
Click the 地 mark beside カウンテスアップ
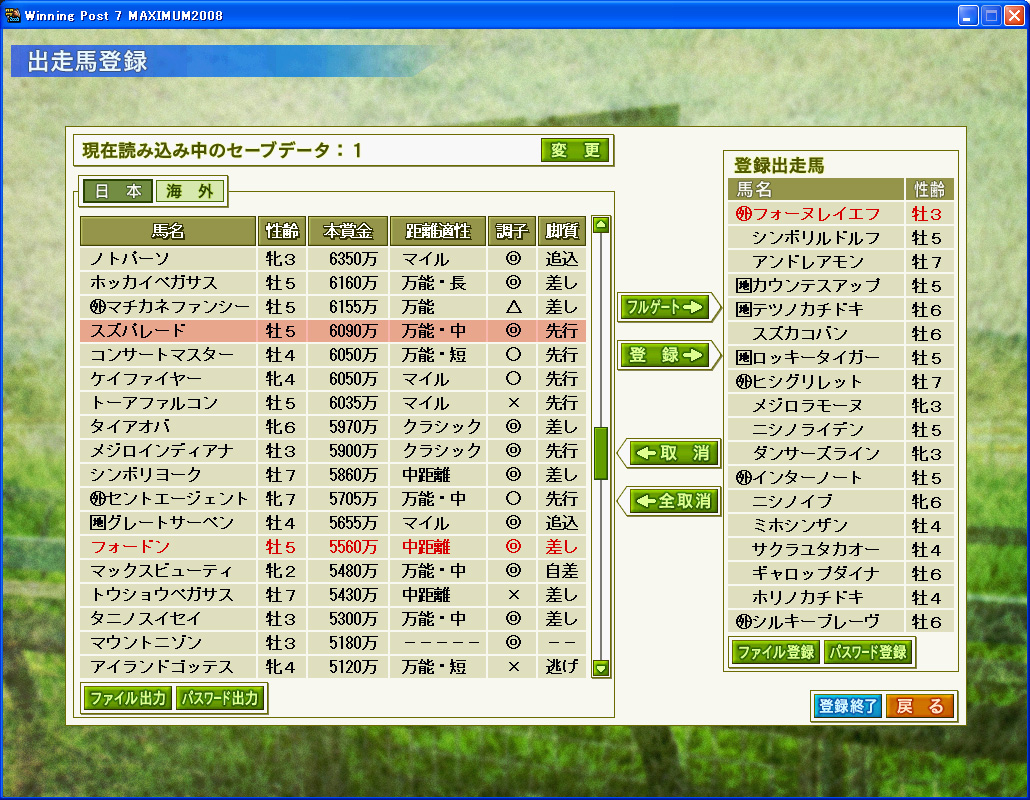744,286
